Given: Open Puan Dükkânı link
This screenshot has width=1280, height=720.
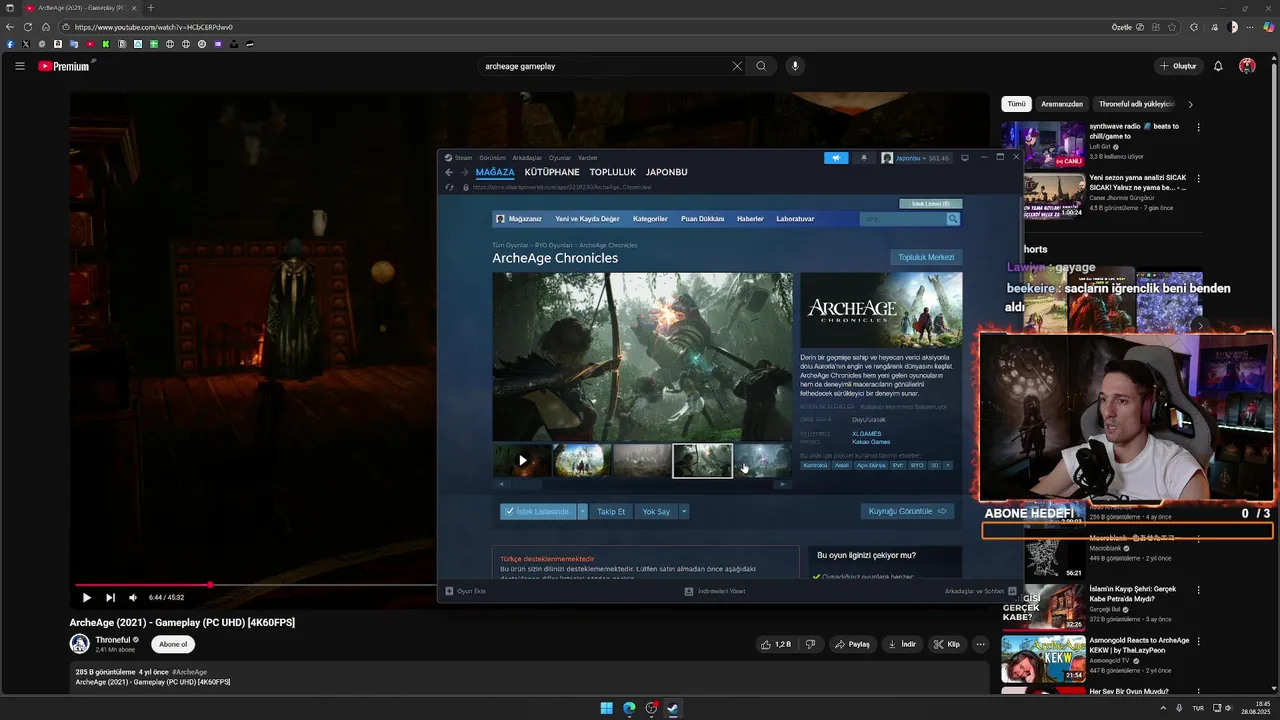Looking at the screenshot, I should coord(702,218).
